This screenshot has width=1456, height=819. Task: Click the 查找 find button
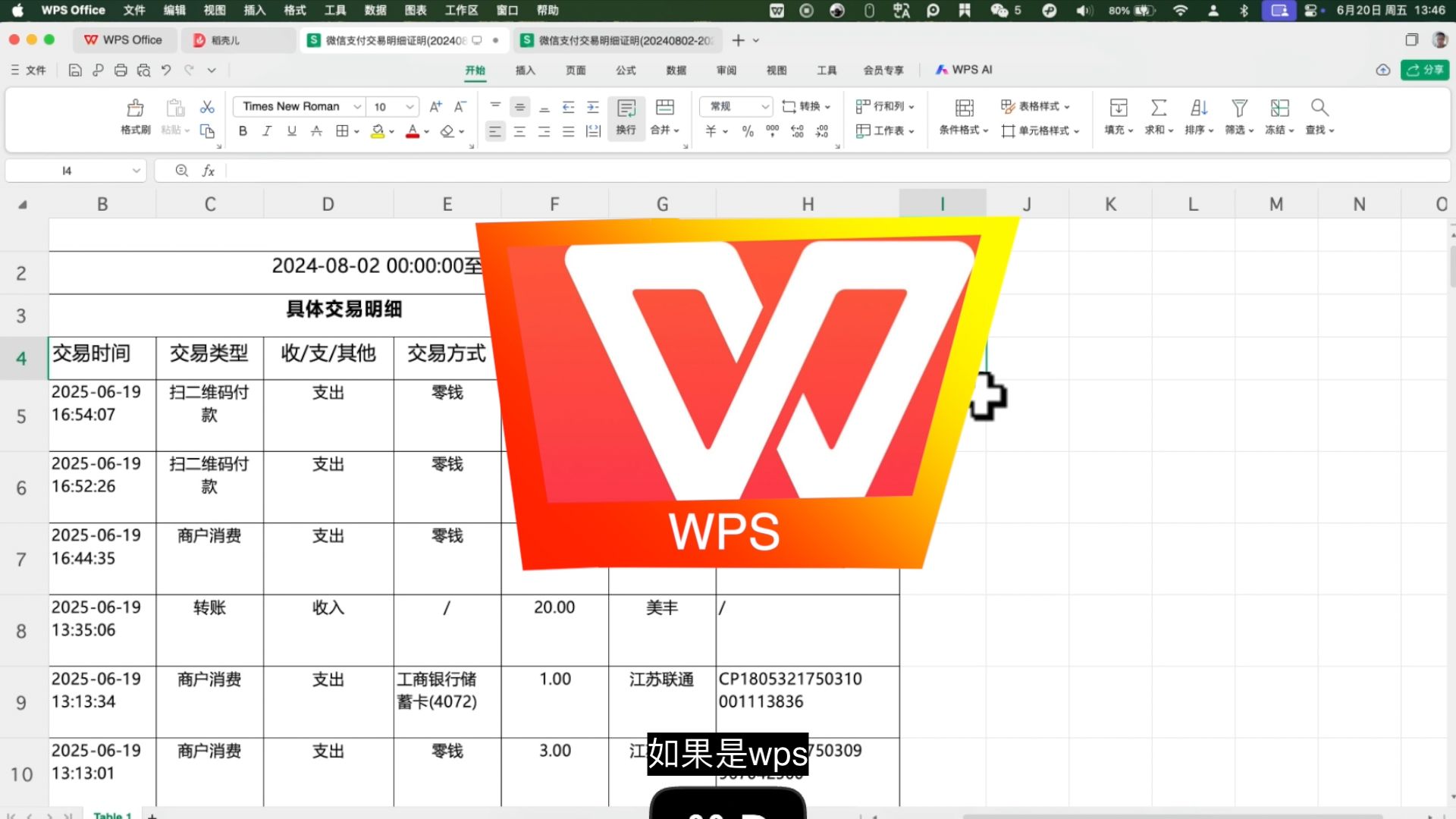click(x=1319, y=117)
